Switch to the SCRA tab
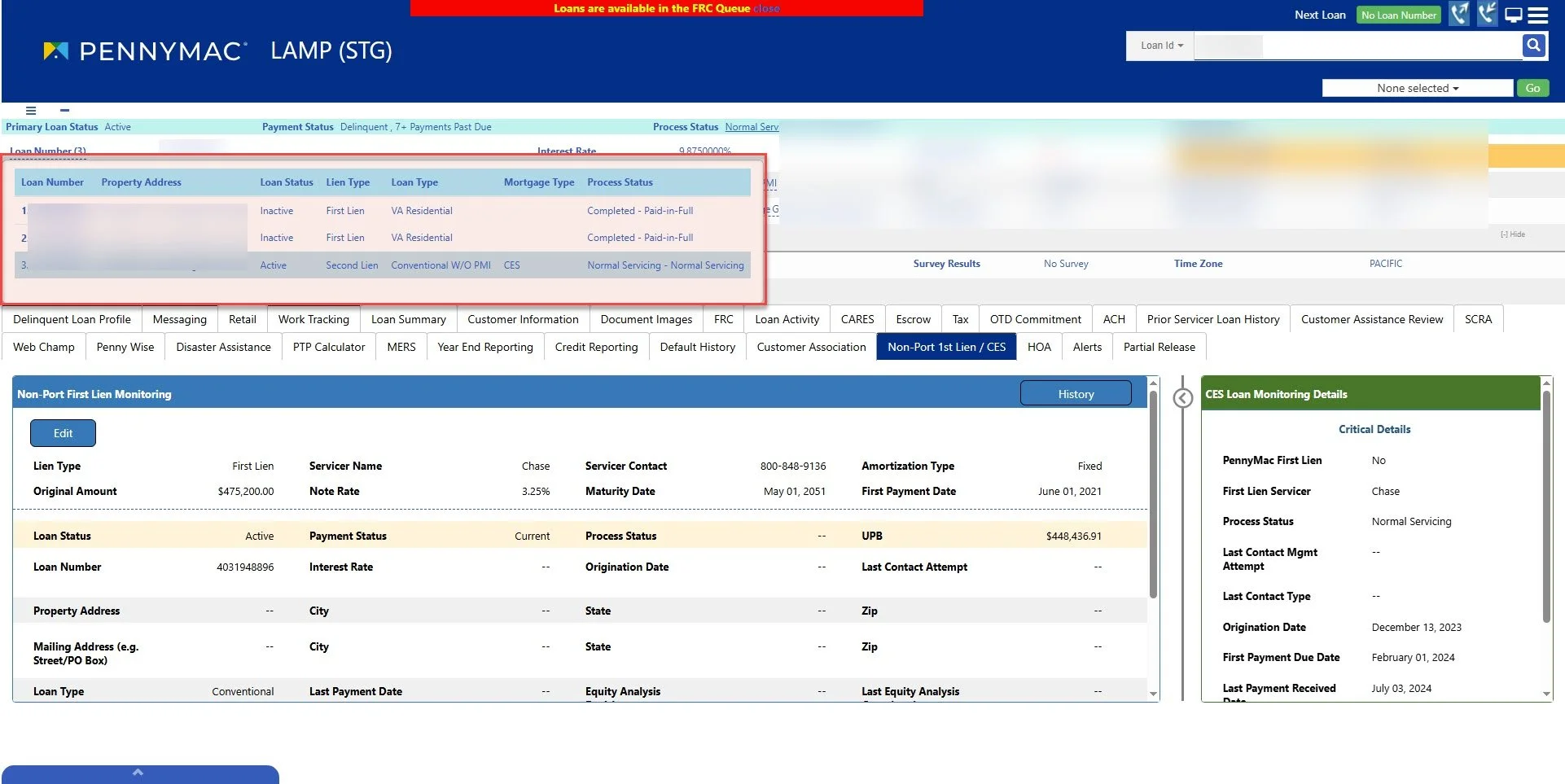The width and height of the screenshot is (1565, 784). tap(1478, 319)
